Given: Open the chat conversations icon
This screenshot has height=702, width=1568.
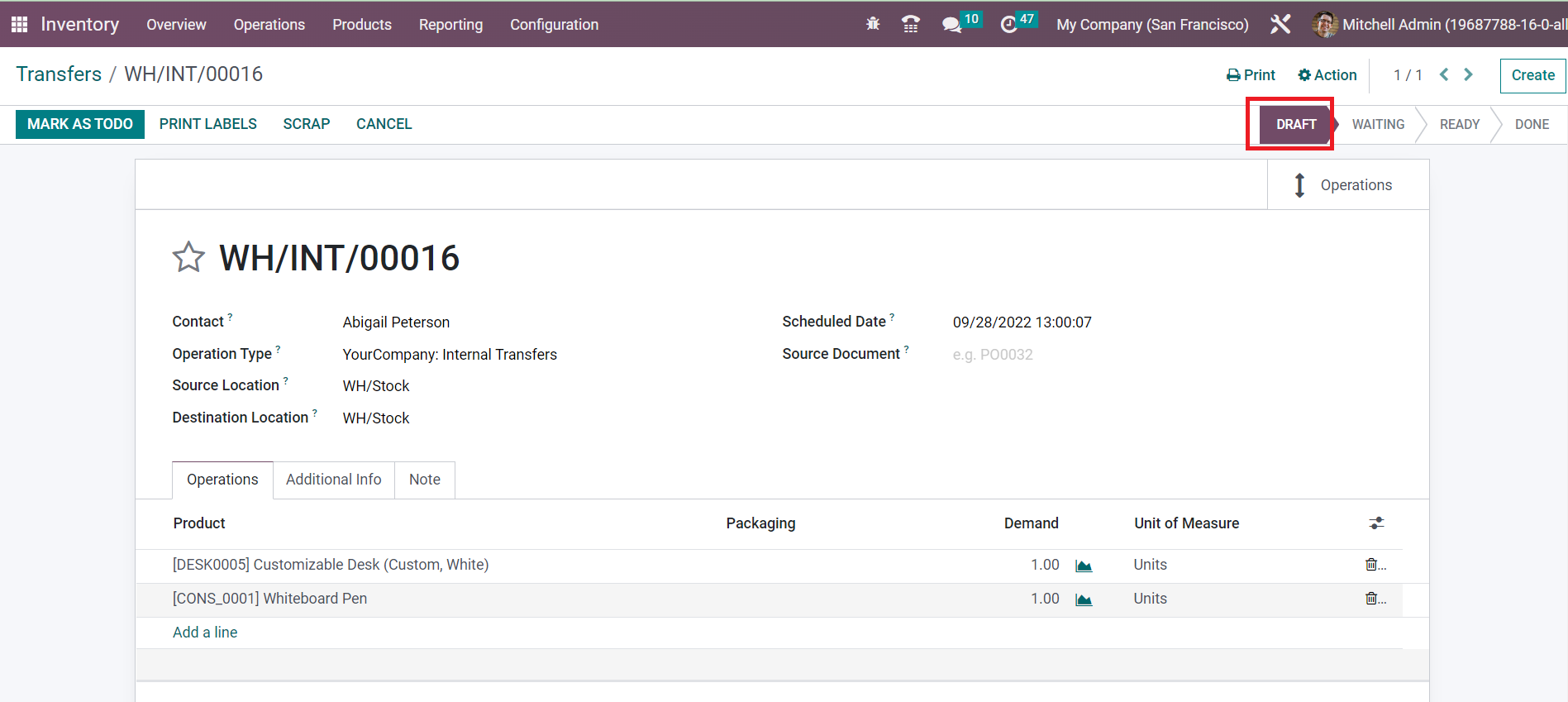Looking at the screenshot, I should (x=952, y=24).
